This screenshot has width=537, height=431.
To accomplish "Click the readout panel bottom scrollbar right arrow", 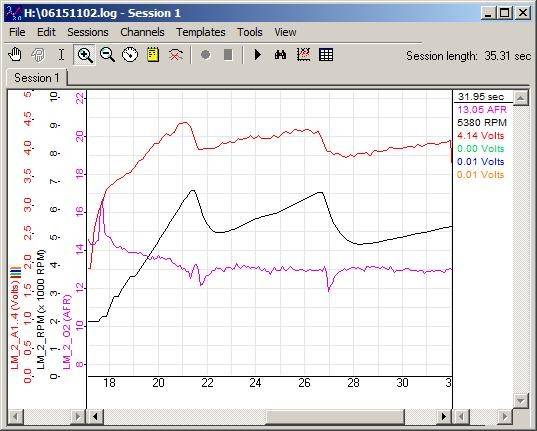I will [x=505, y=417].
